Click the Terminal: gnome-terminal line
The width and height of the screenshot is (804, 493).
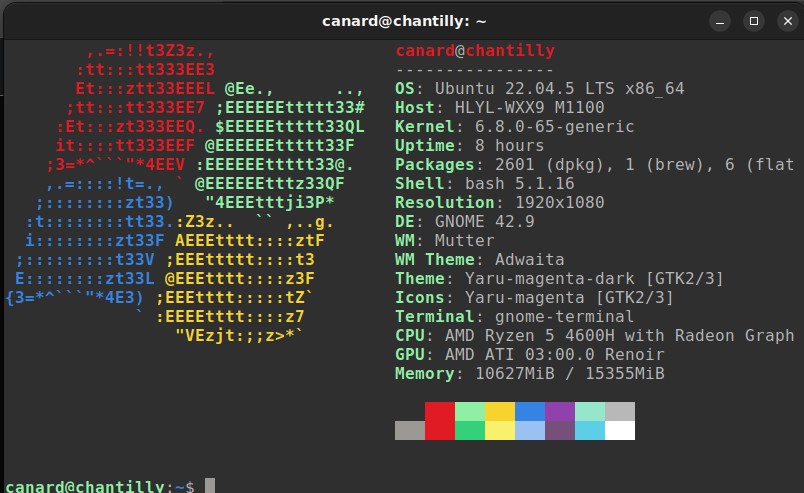click(x=515, y=316)
